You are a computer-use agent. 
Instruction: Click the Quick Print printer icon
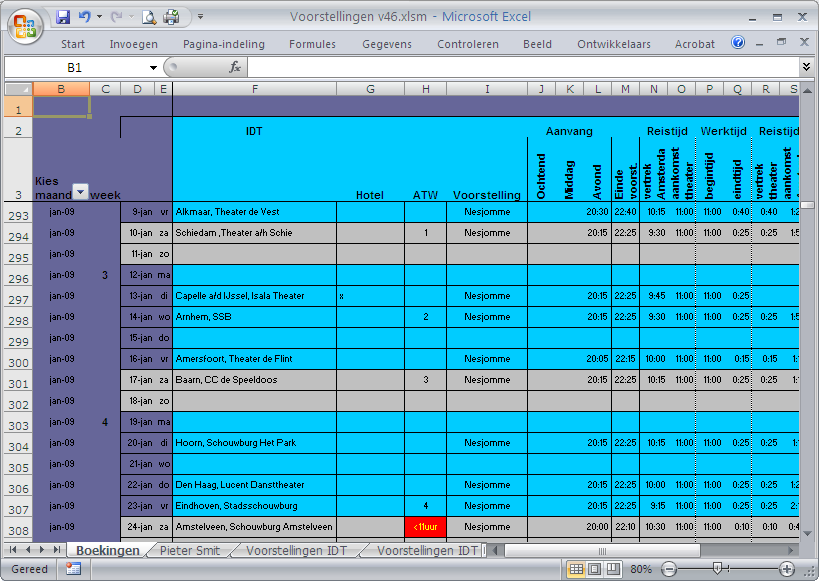pos(171,17)
